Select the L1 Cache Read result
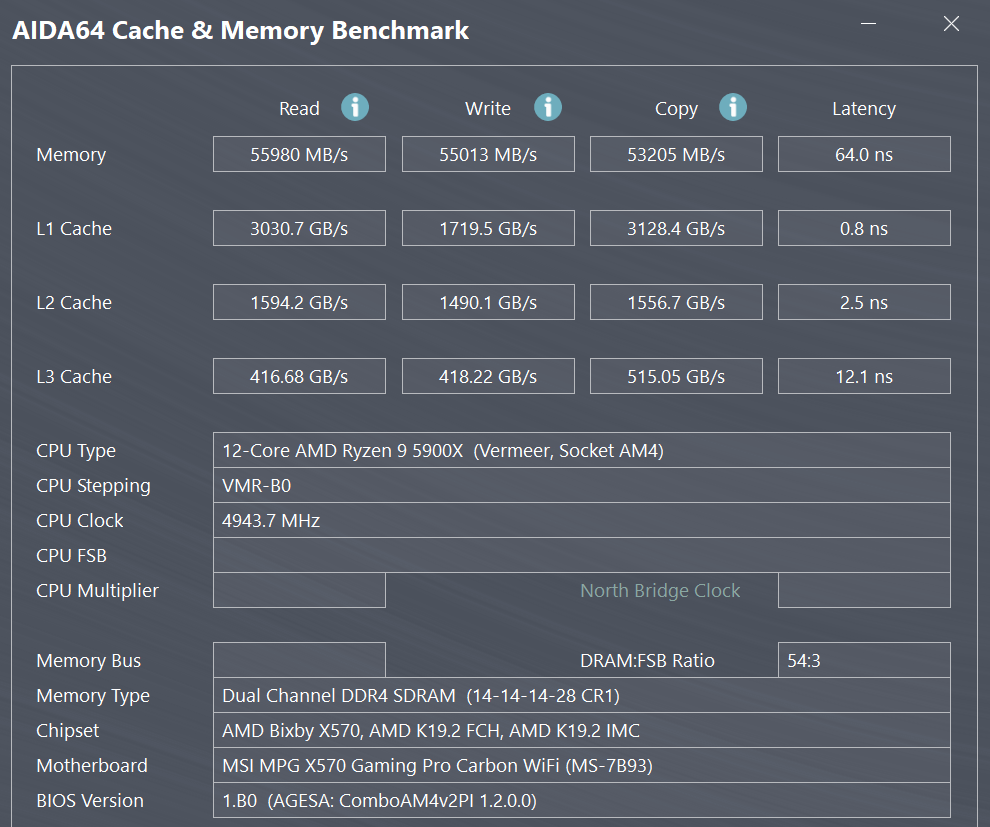The image size is (990, 827). (x=299, y=229)
